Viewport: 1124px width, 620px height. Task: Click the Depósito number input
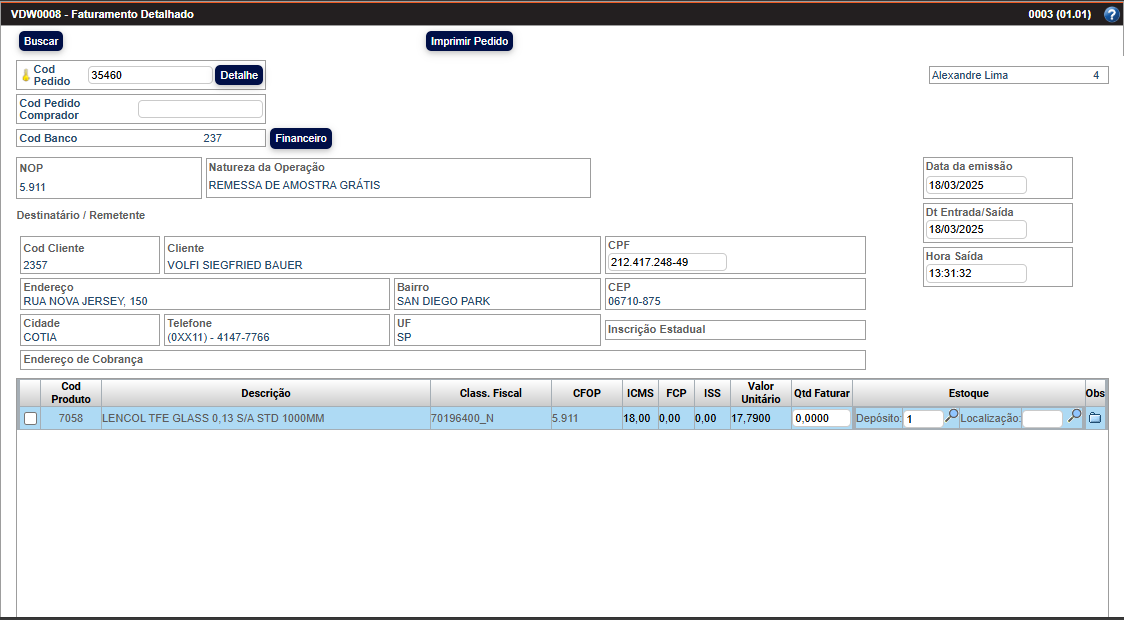[x=922, y=419]
